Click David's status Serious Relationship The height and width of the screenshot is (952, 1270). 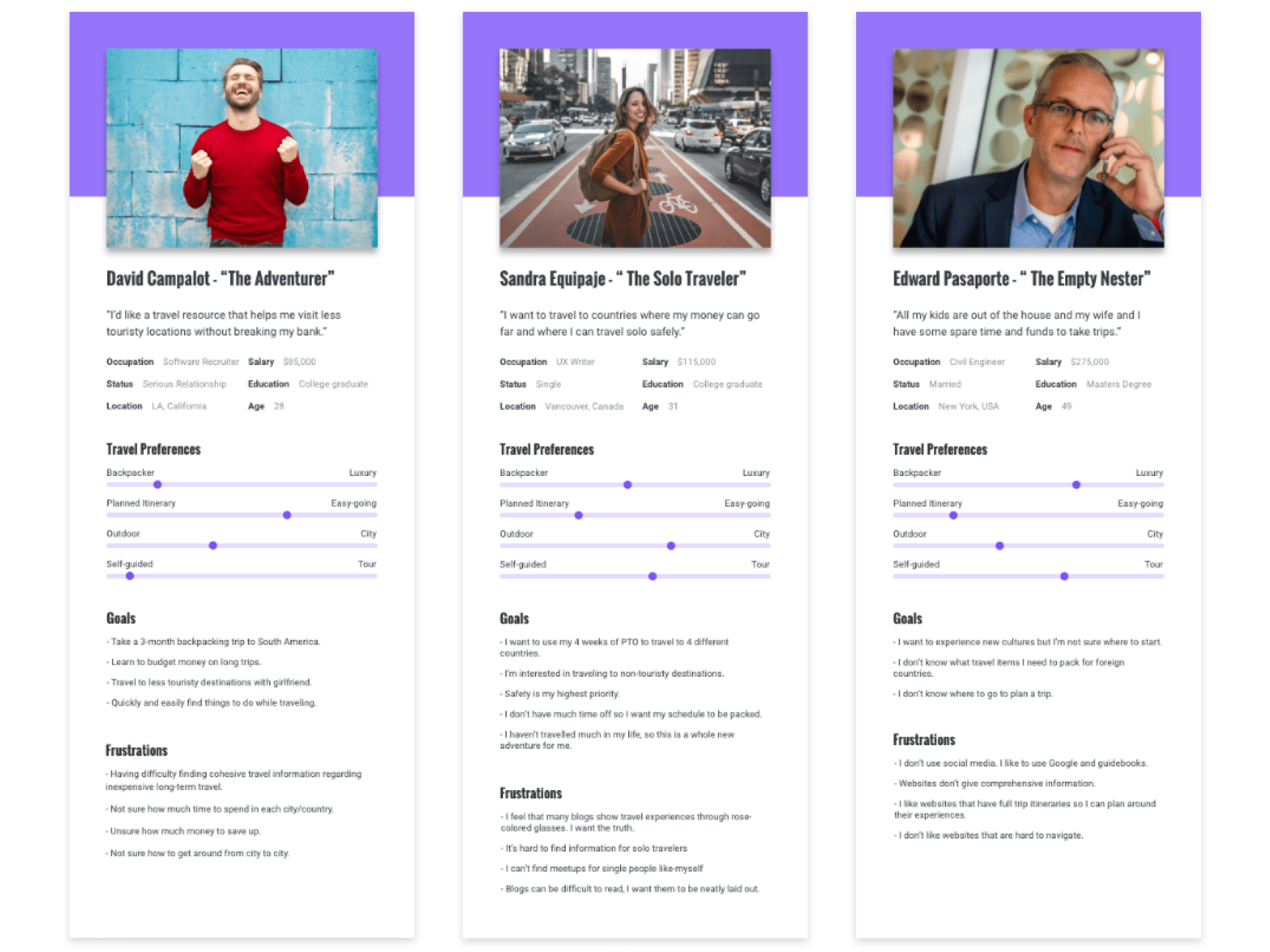[x=184, y=384]
